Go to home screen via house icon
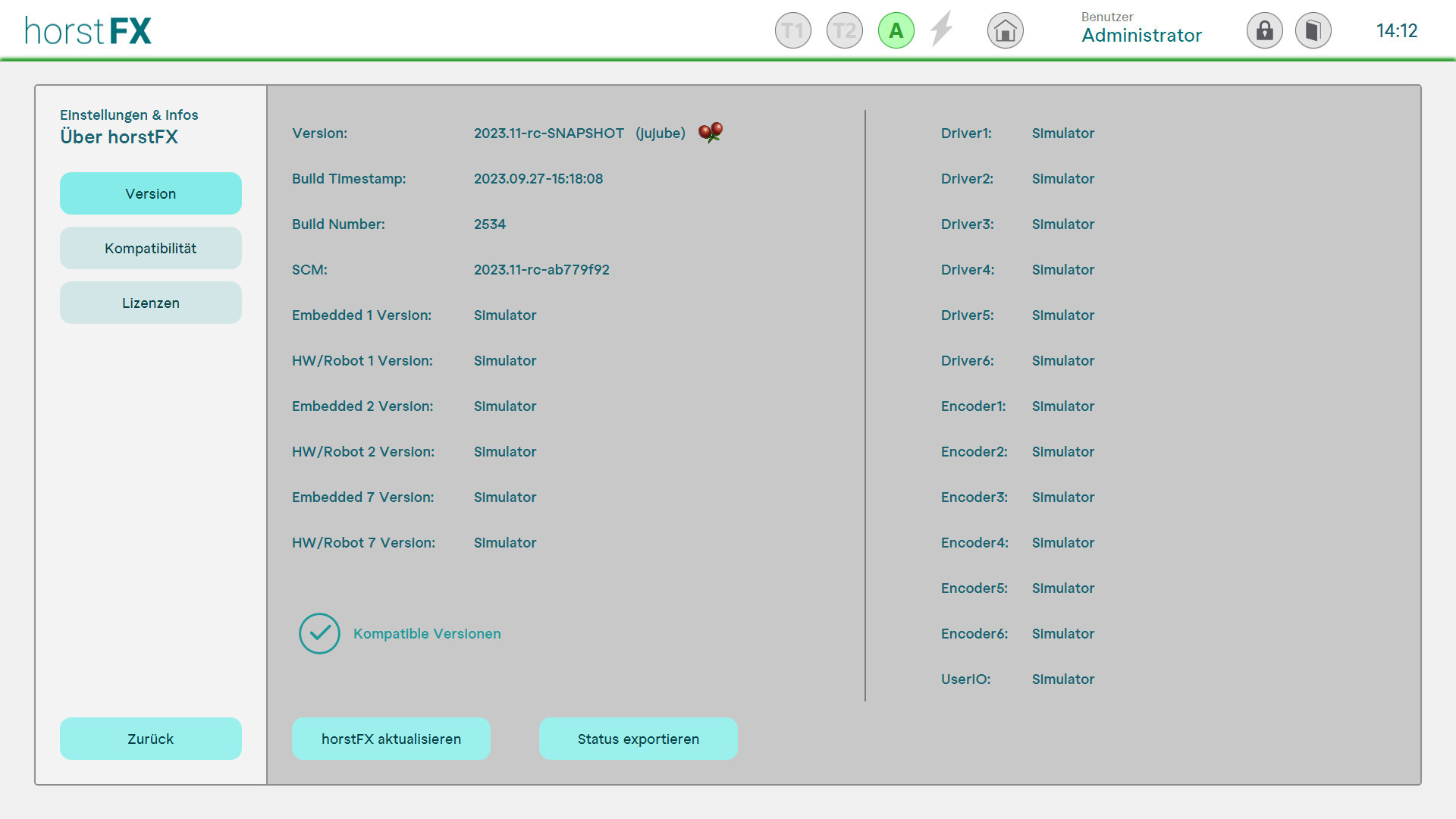This screenshot has height=819, width=1456. pos(1005,31)
